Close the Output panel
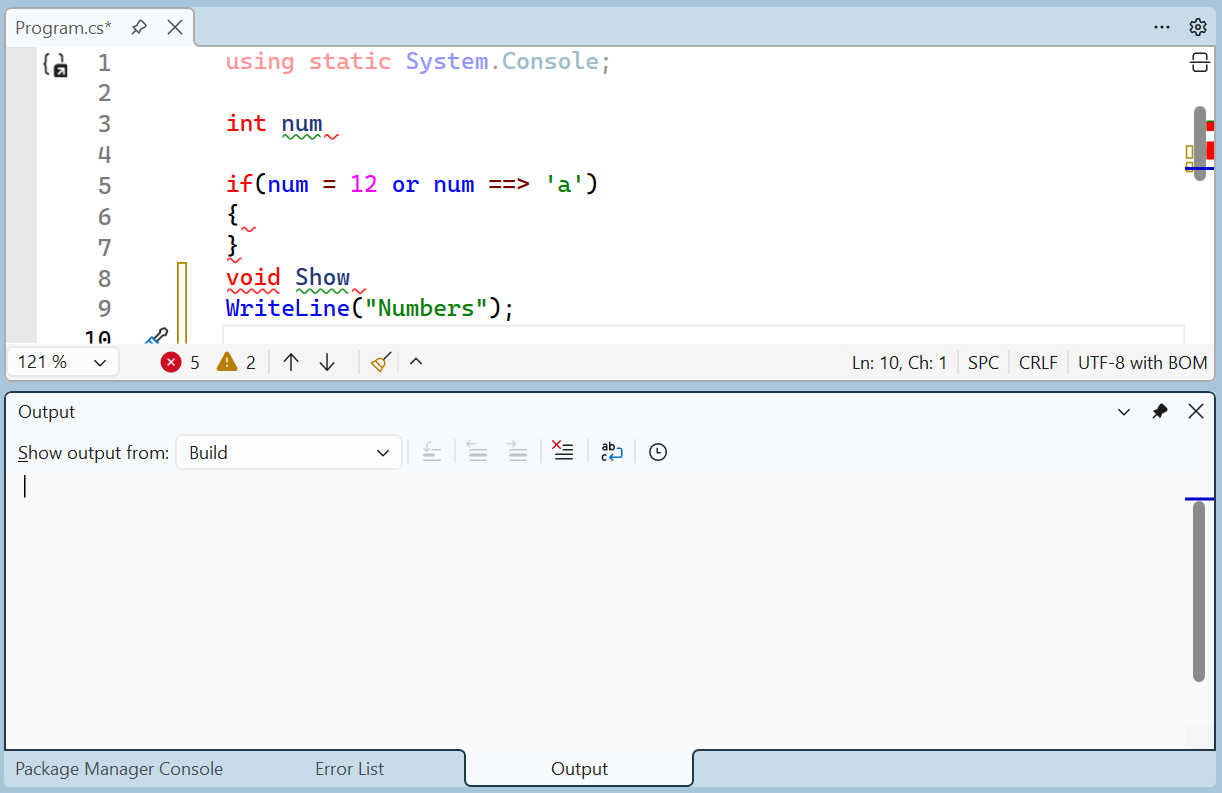Screen dimensions: 1222x793 (1196, 412)
